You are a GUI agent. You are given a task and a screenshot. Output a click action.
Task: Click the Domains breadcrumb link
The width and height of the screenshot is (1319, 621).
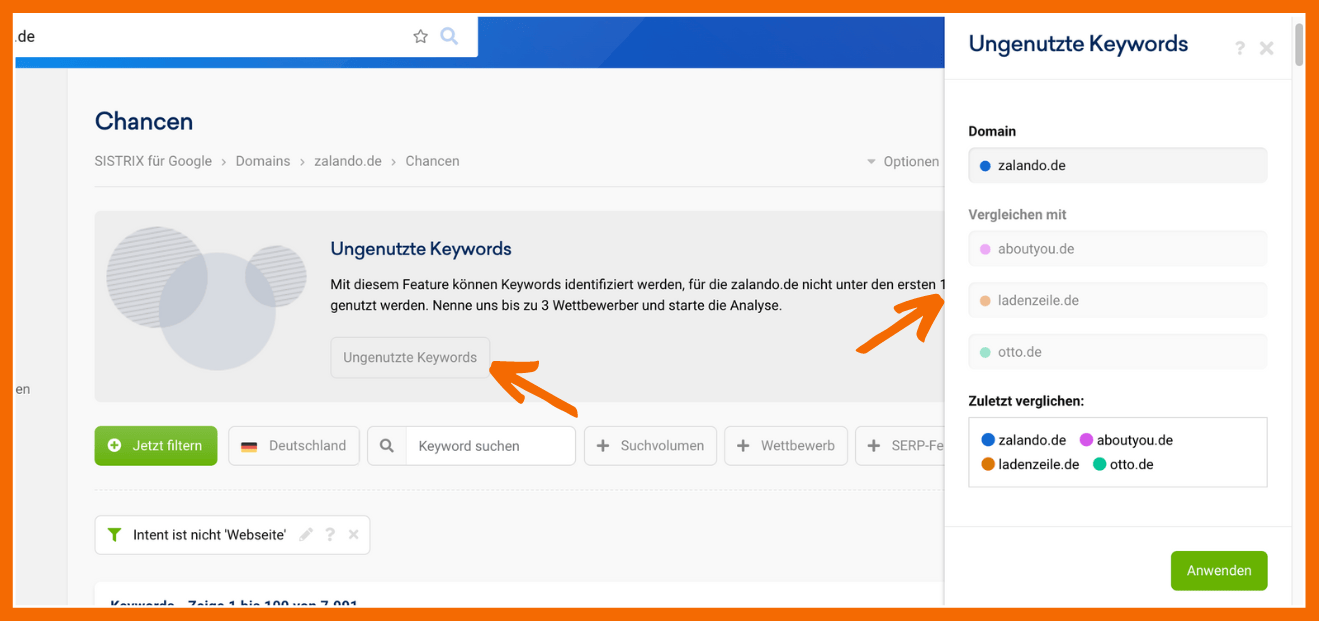pos(263,161)
